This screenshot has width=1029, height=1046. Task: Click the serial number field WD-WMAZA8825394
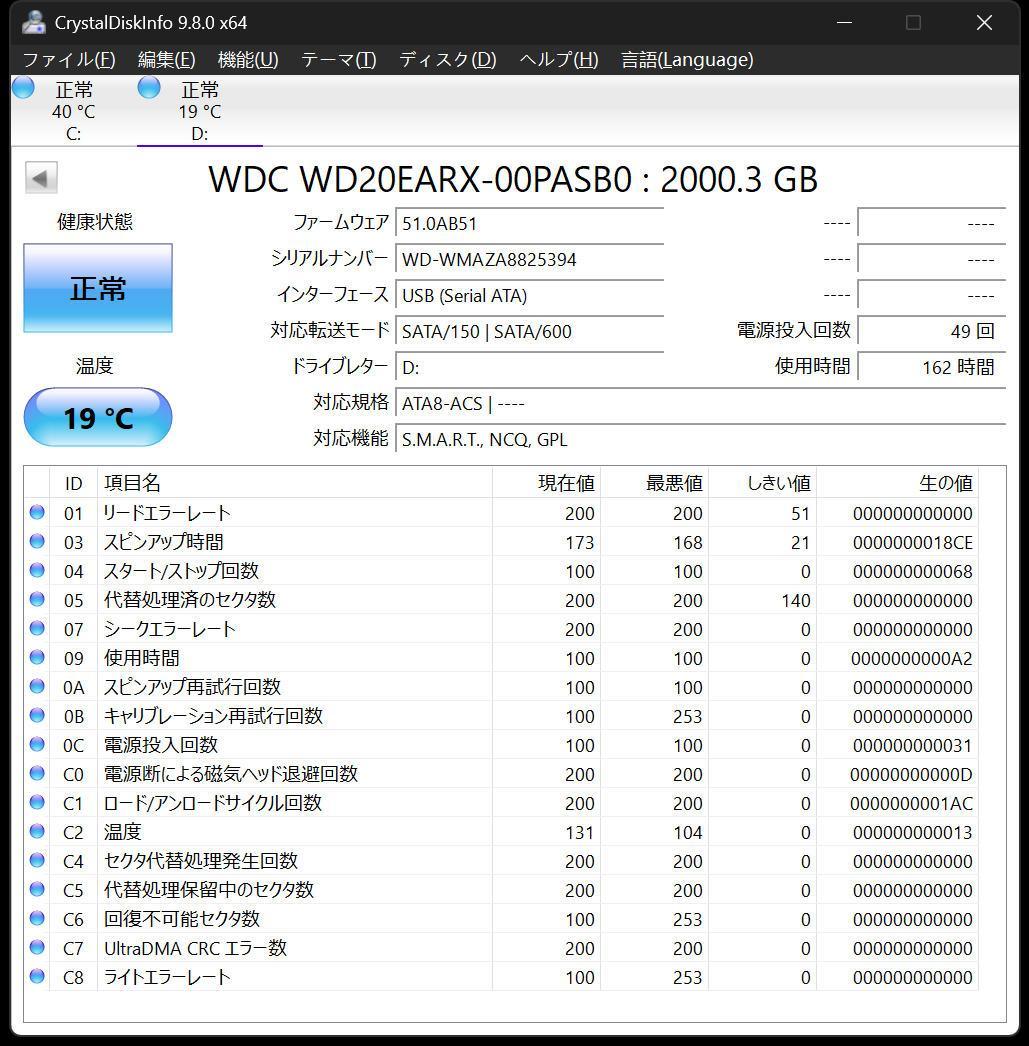coord(530,259)
